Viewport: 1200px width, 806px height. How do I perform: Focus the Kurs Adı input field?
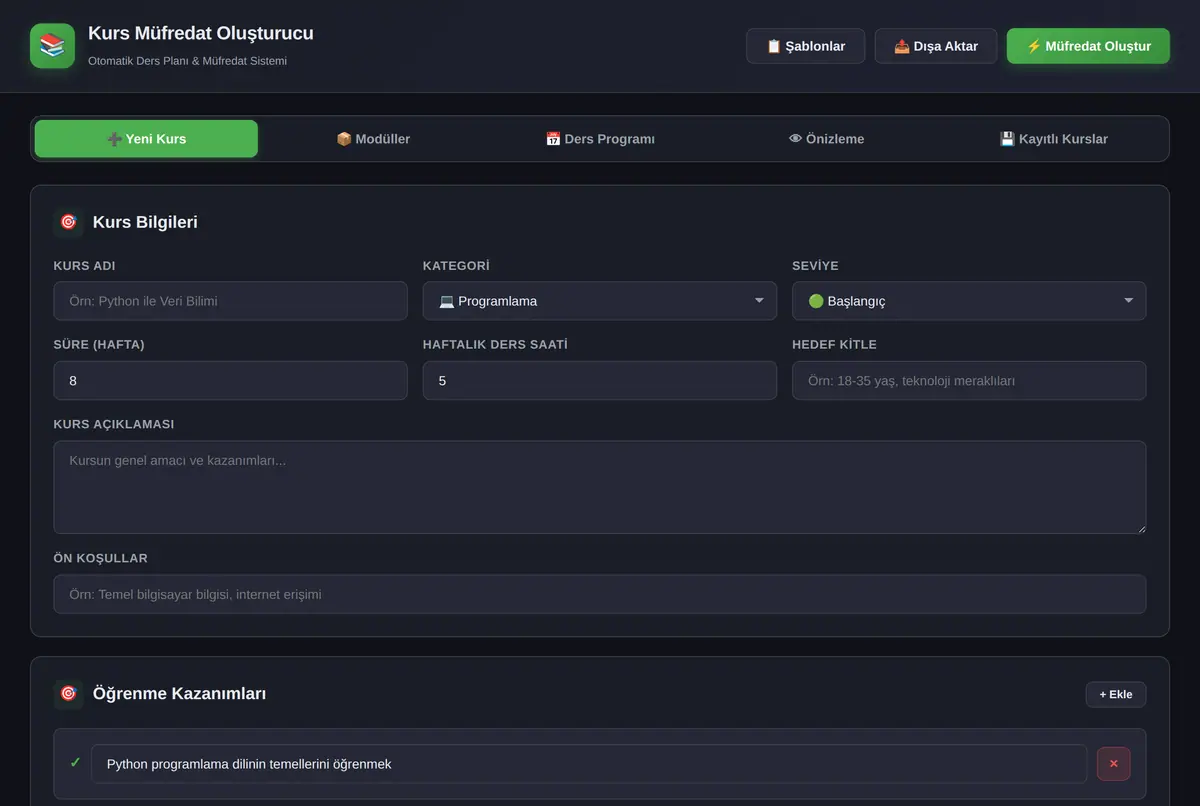(231, 301)
